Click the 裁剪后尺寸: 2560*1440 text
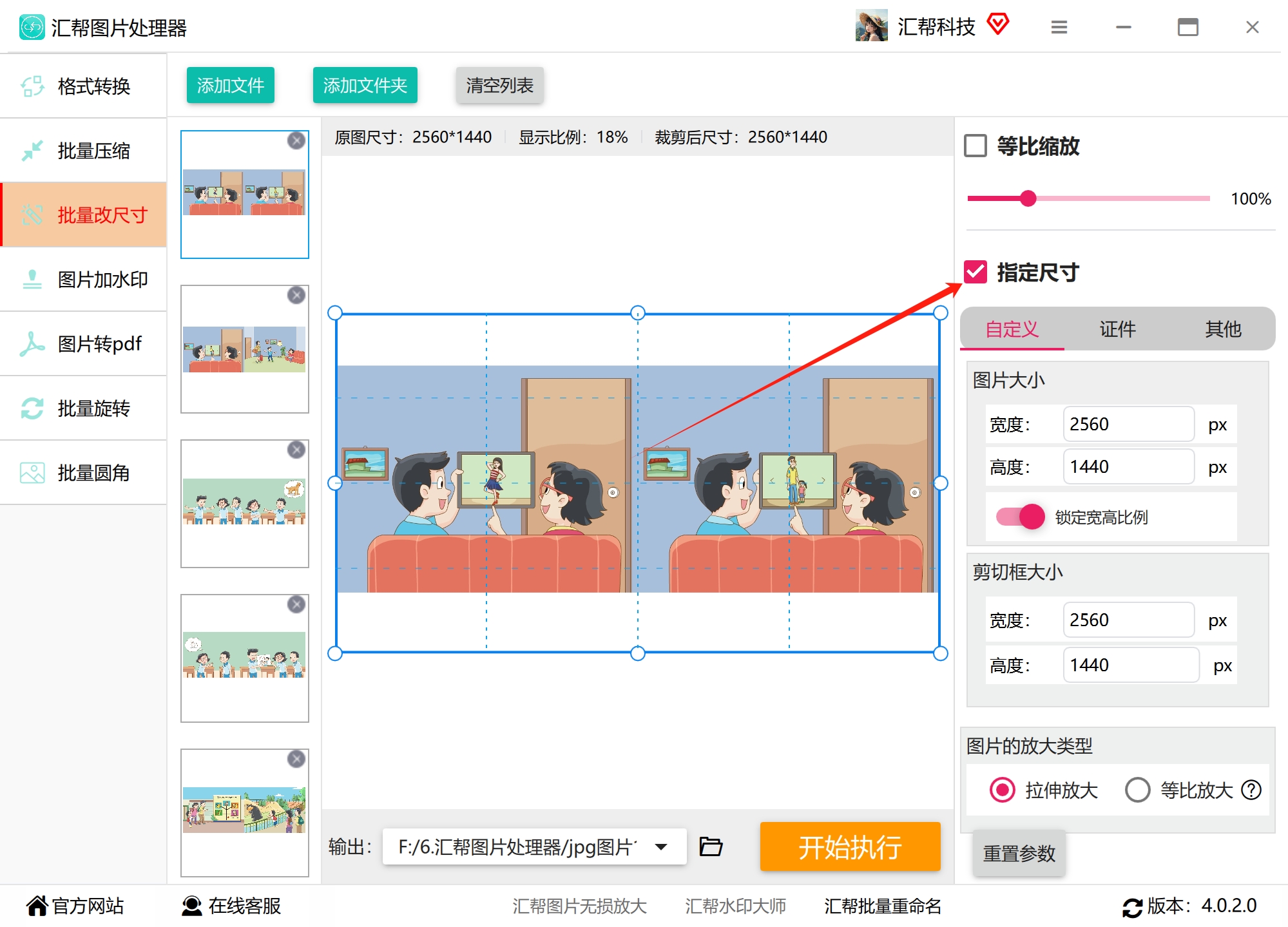This screenshot has width=1288, height=927. click(741, 137)
